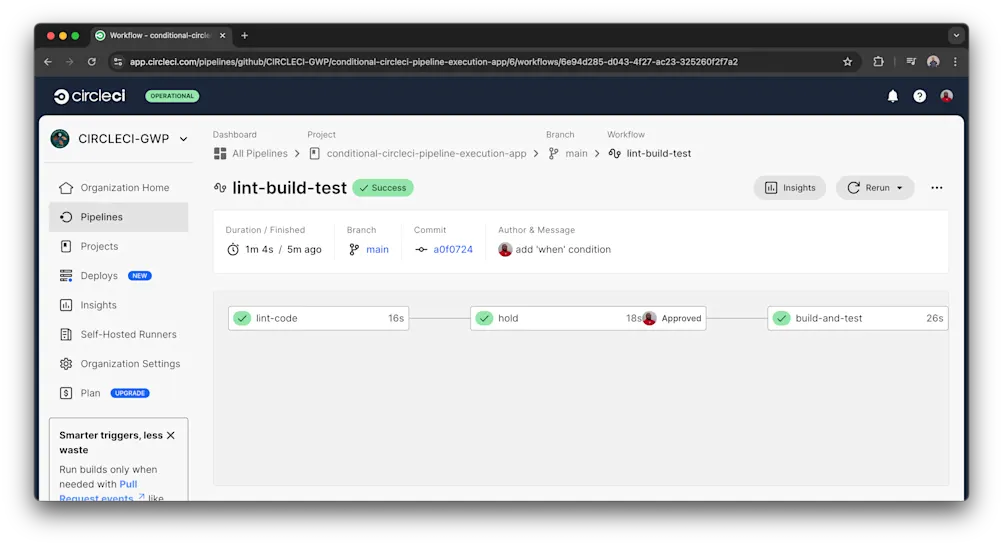Click the browser address bar URL
Screen dimensions: 1003x546
pyautogui.click(x=434, y=62)
